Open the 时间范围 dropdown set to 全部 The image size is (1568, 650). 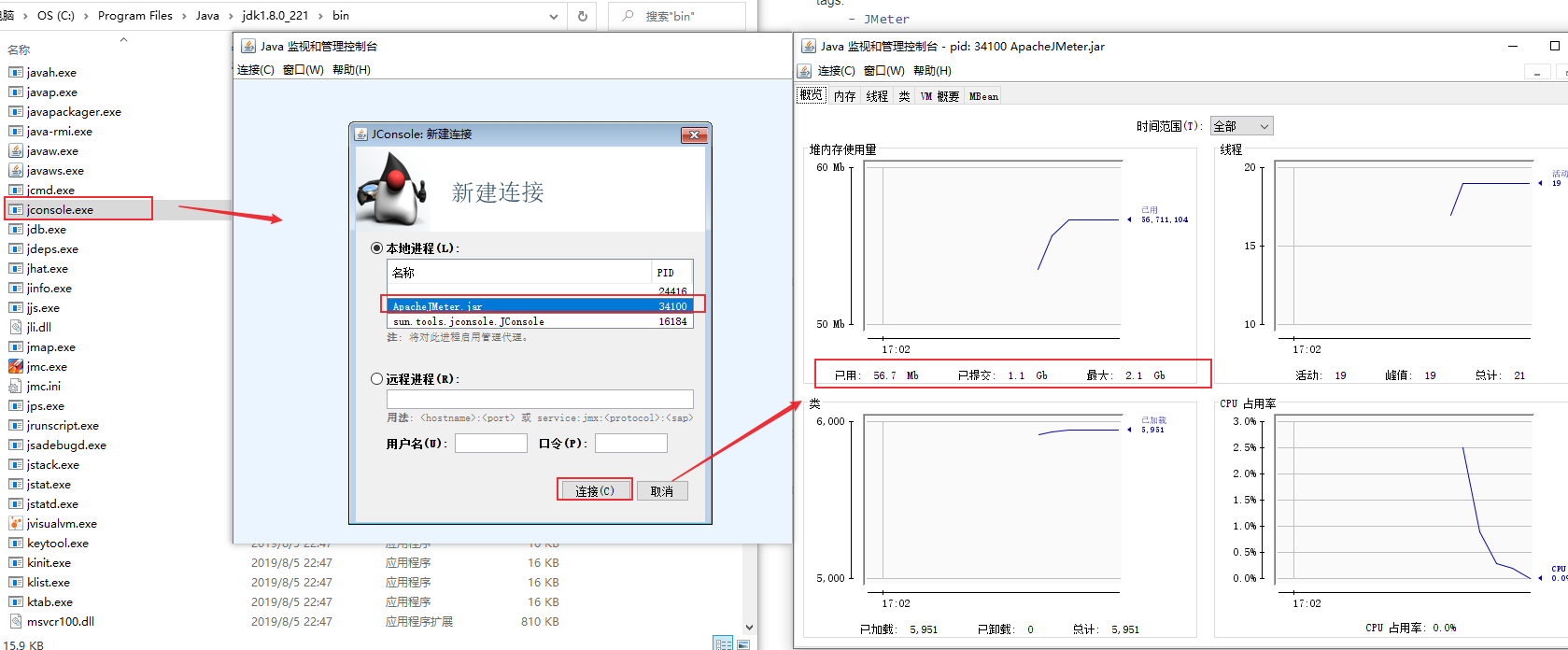1241,126
